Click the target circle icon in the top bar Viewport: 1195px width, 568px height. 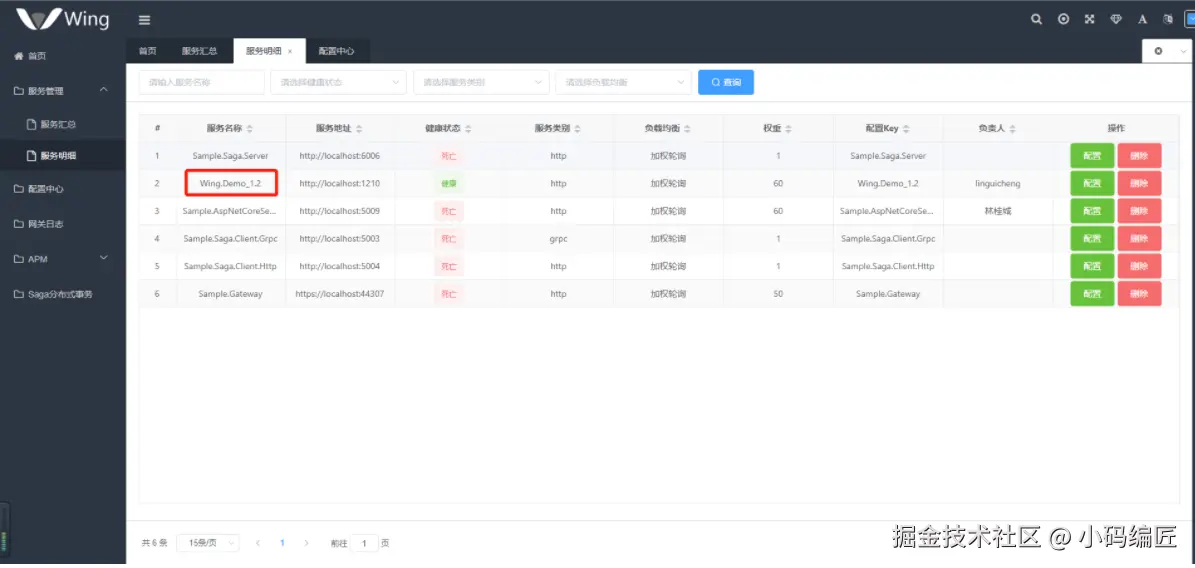click(1063, 20)
